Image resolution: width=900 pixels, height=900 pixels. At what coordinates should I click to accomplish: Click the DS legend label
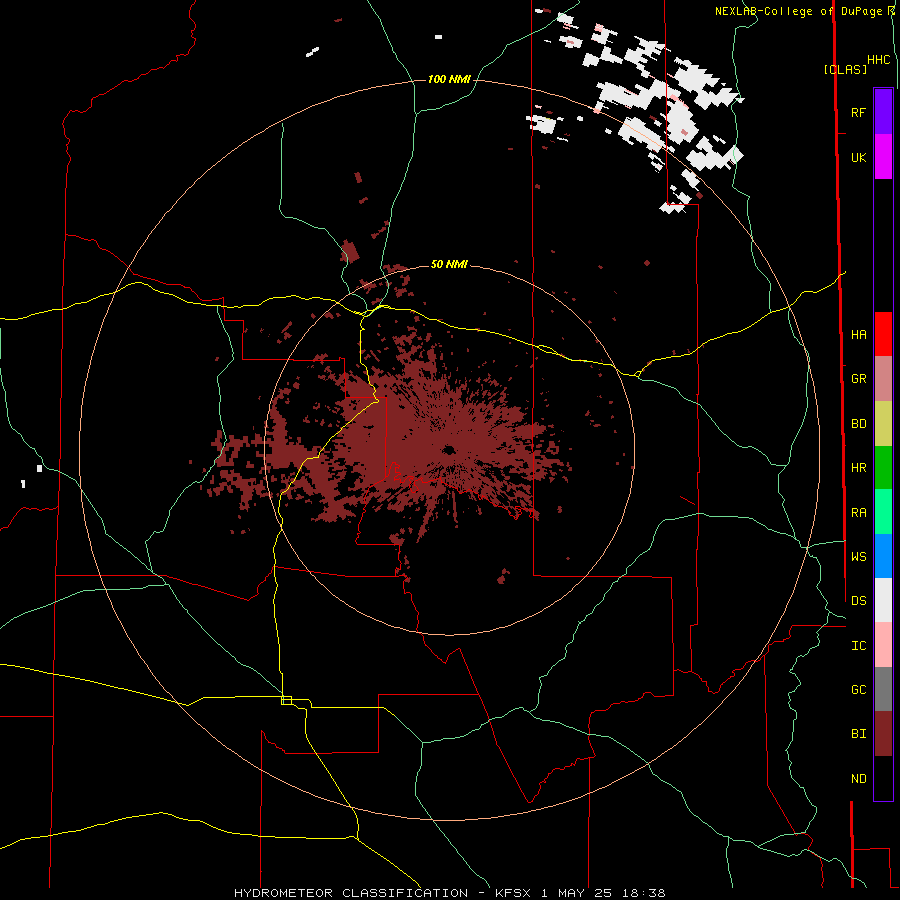858,600
